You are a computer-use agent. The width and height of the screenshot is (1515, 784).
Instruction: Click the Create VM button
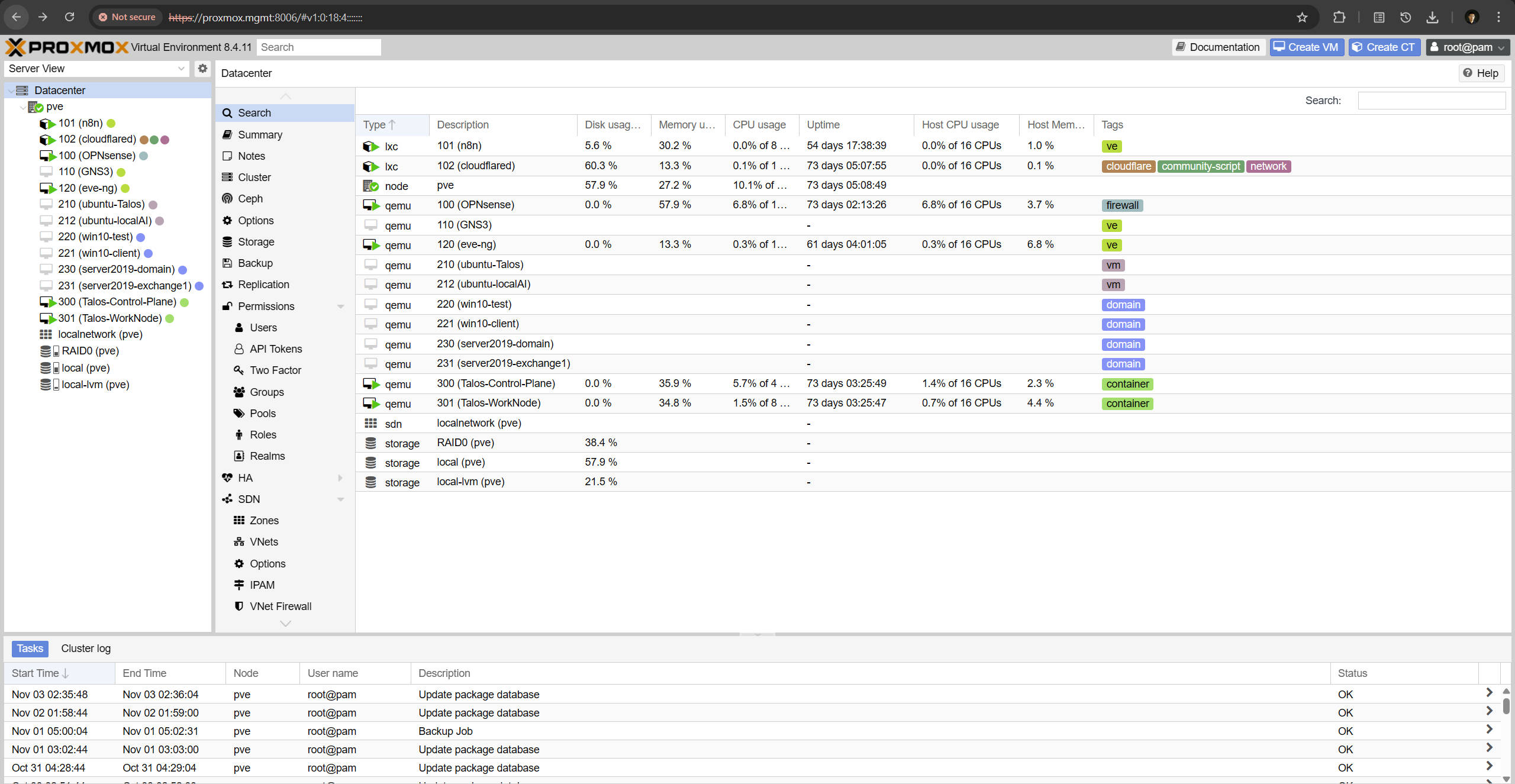[1306, 47]
